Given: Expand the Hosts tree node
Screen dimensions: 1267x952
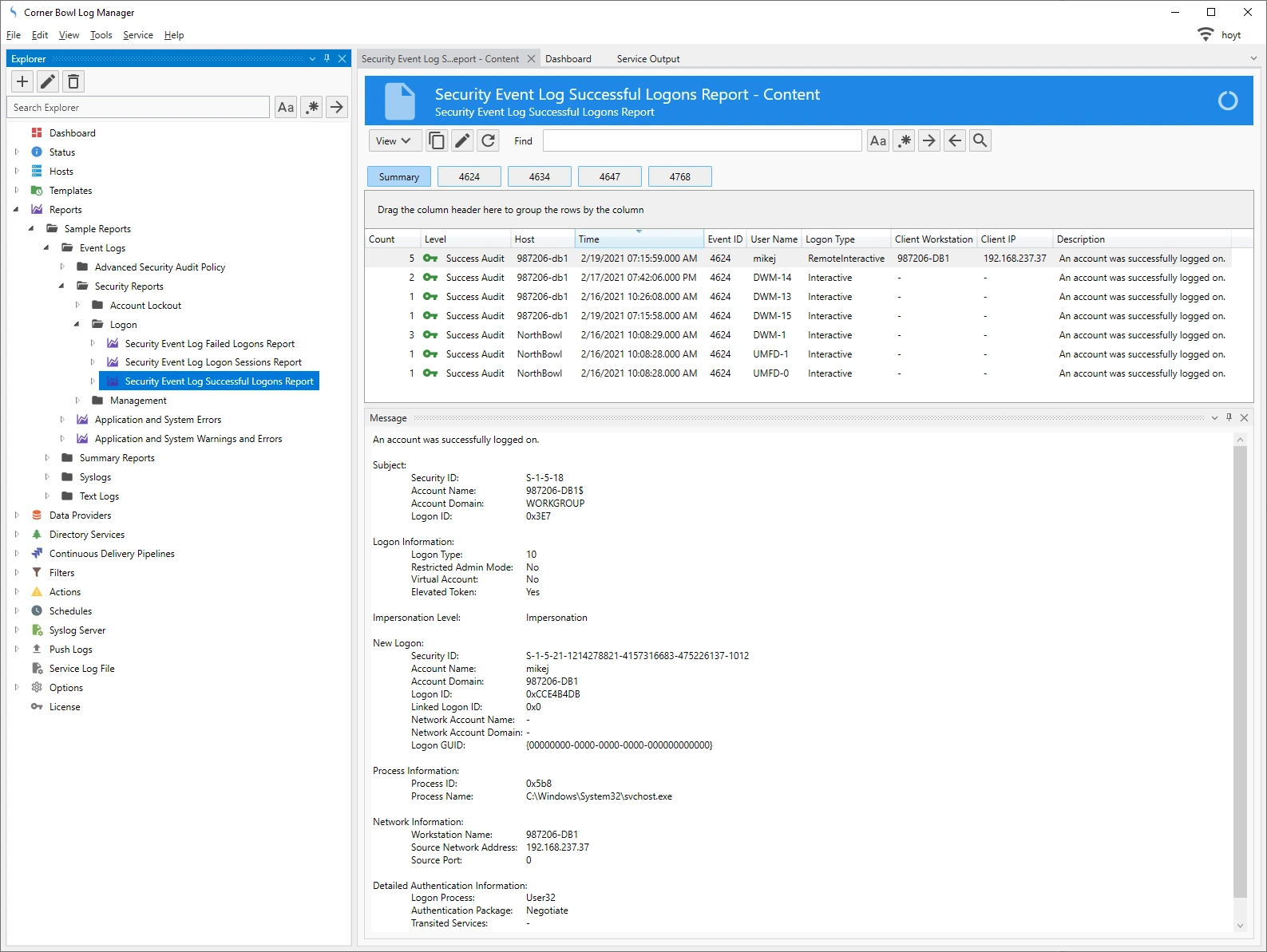Looking at the screenshot, I should [17, 171].
